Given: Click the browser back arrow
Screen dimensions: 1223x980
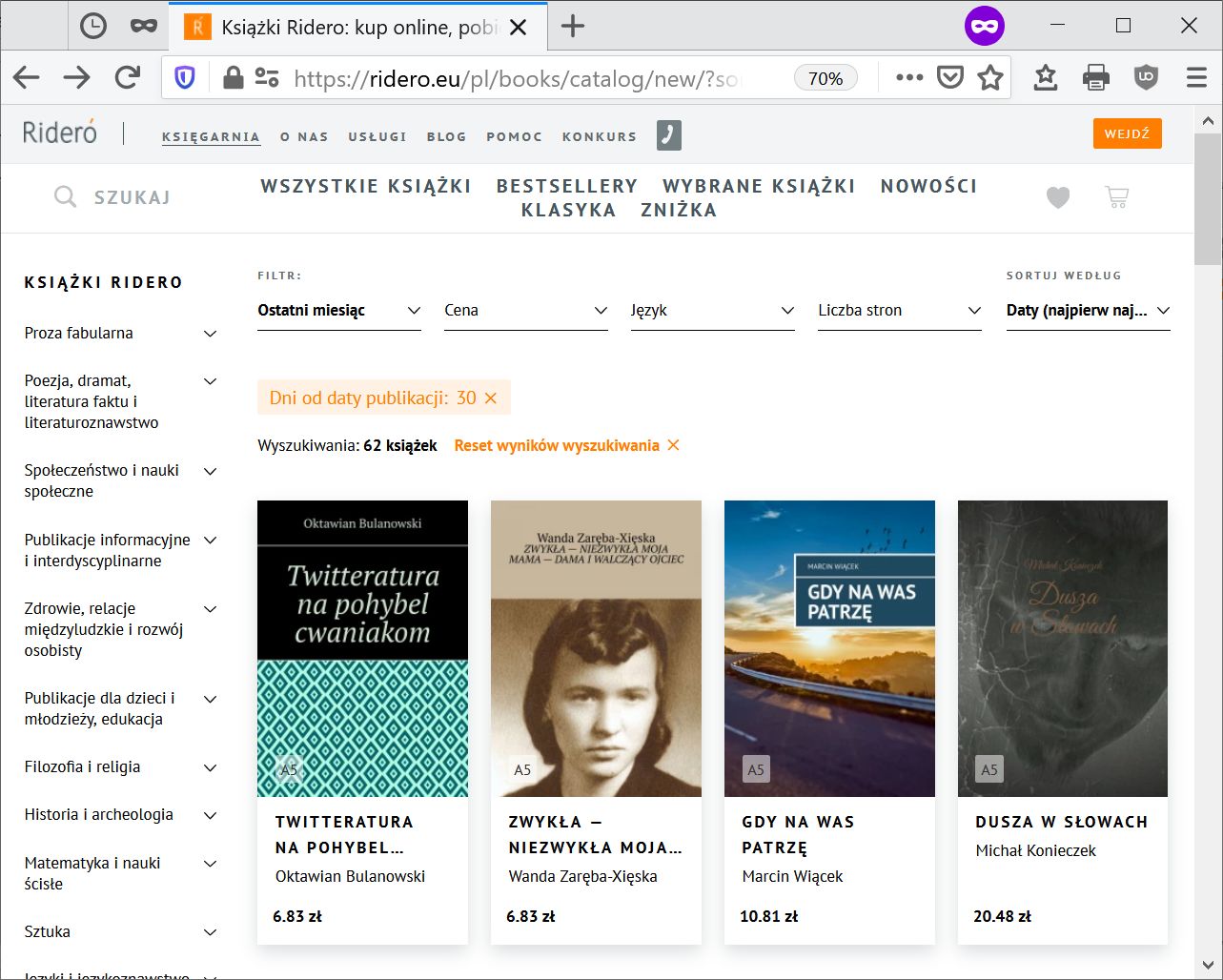Looking at the screenshot, I should pos(27,78).
